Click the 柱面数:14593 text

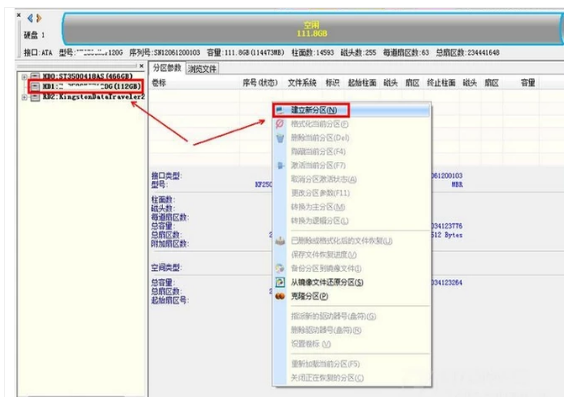pos(313,53)
